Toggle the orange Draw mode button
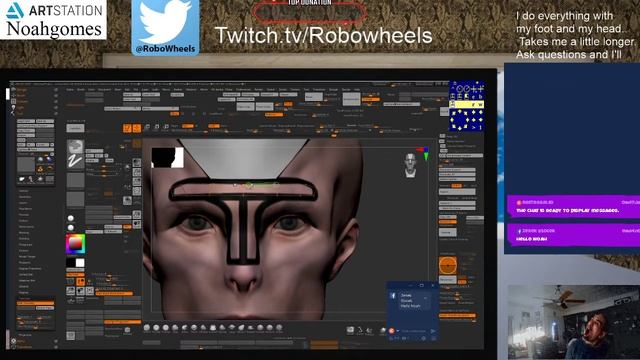The image size is (640, 360). (x=137, y=128)
